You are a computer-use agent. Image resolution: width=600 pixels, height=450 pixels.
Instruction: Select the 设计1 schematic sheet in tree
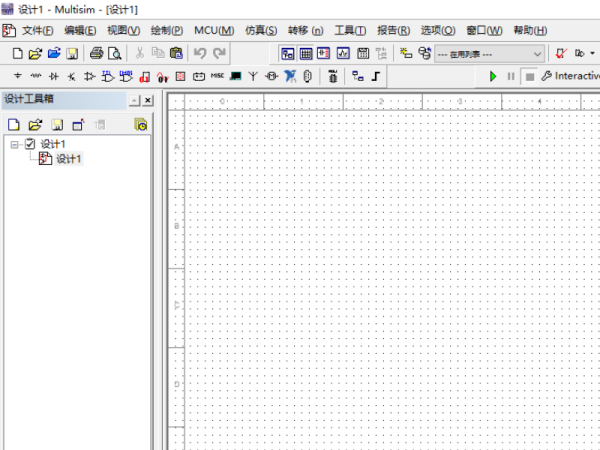[x=68, y=159]
